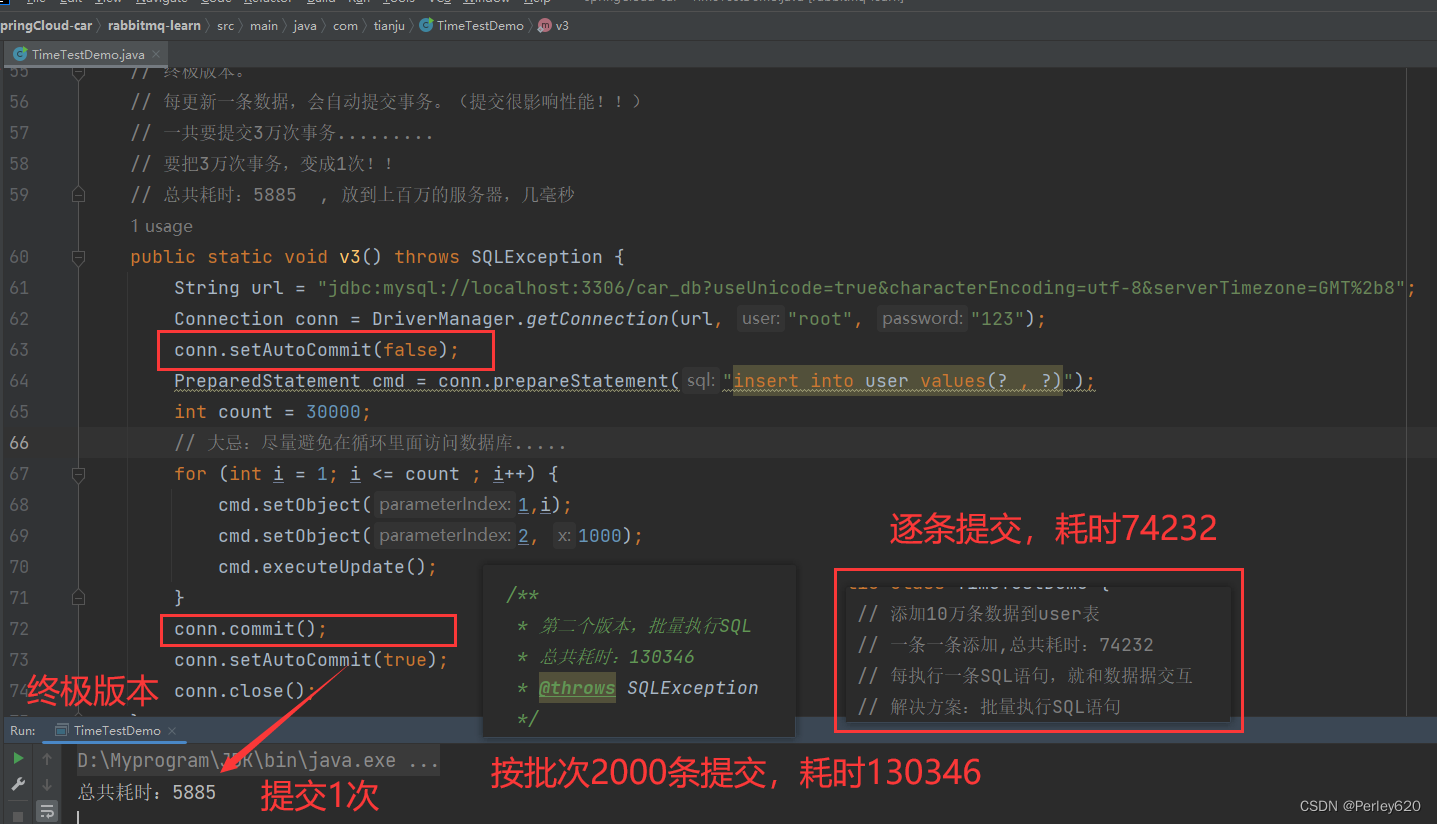Click line number 66 in gutter

[19, 443]
